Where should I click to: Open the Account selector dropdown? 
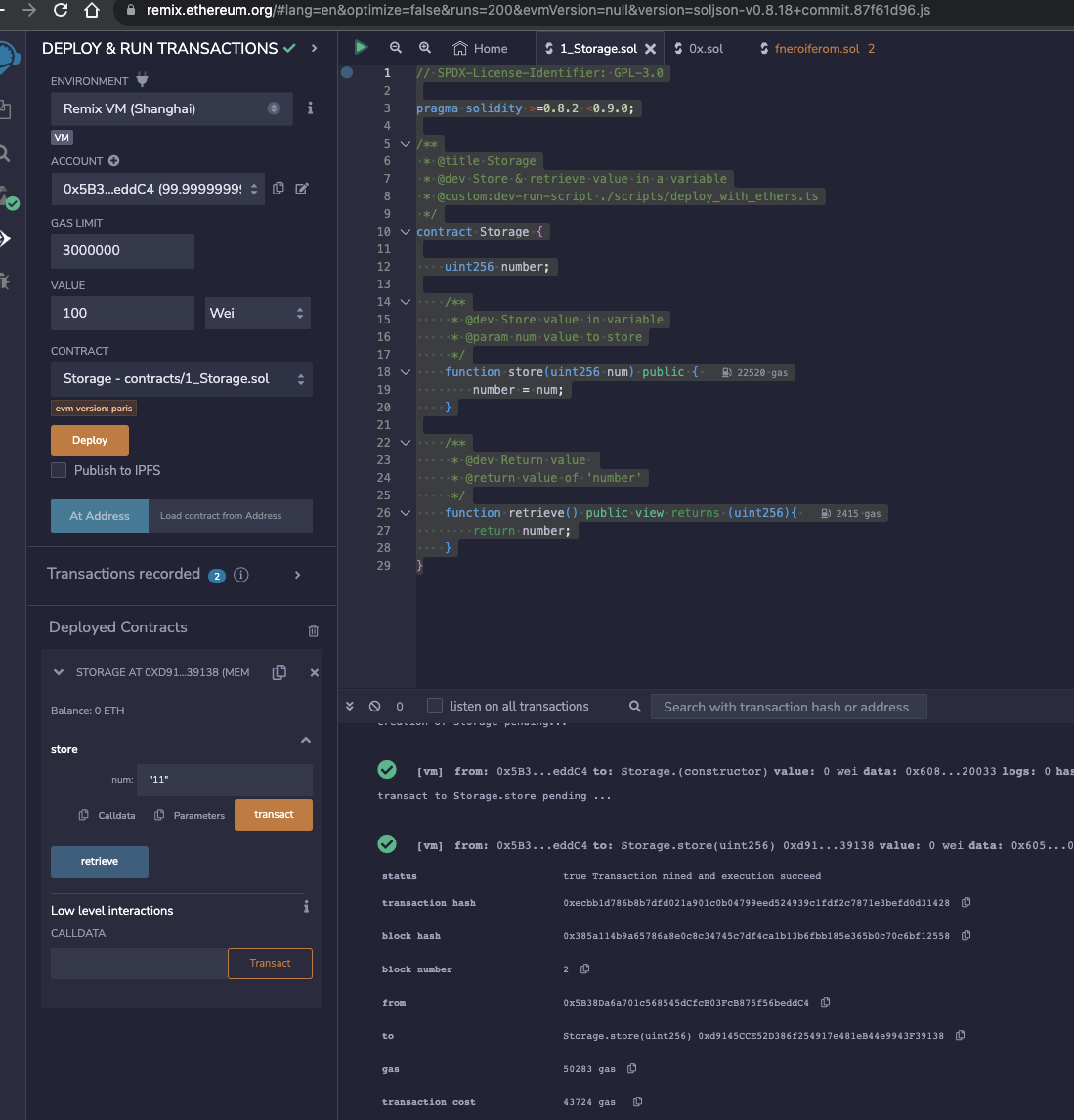[x=157, y=190]
